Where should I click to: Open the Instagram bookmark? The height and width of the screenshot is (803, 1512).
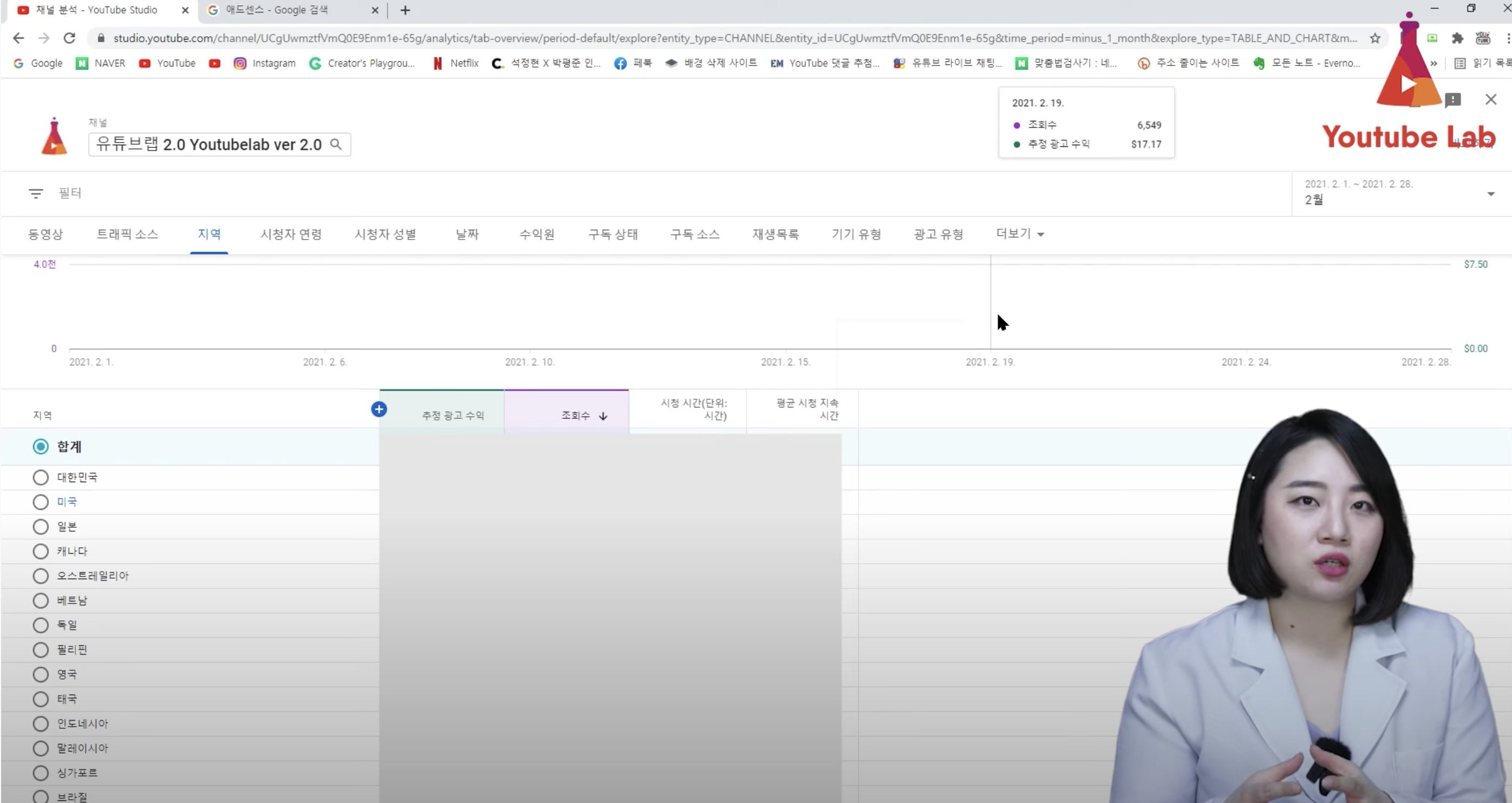click(x=265, y=63)
